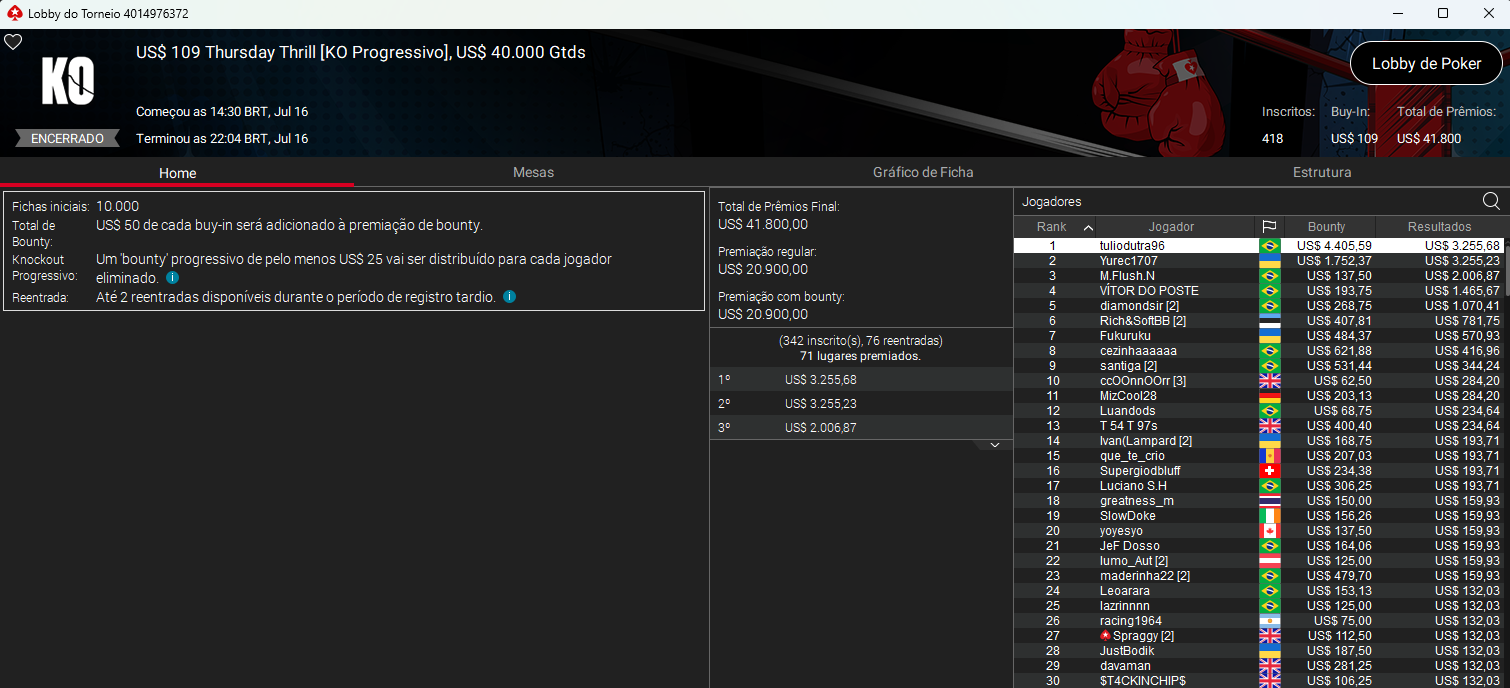This screenshot has height=688, width=1510.
Task: Click red spade icon next to Spraggy
Action: click(x=1105, y=636)
